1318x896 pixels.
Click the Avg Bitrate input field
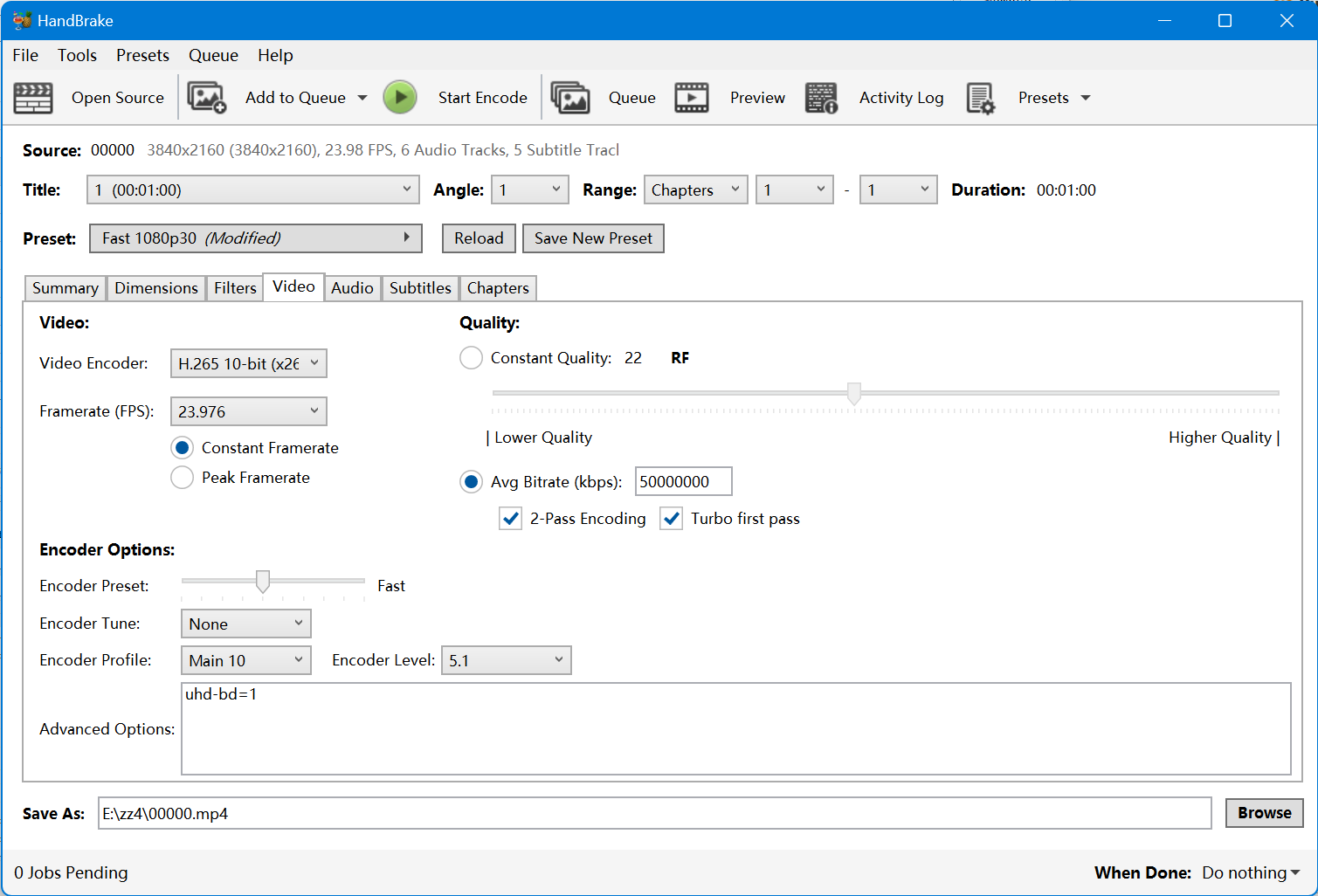(683, 481)
